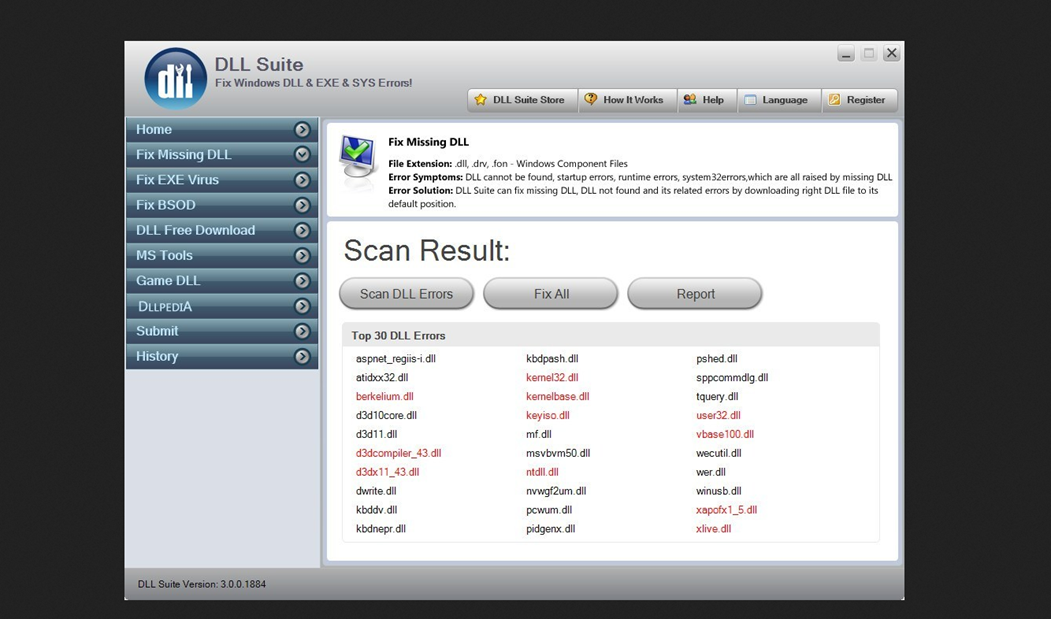This screenshot has height=619, width=1051.
Task: Select xlive.dll entry
Action: (x=714, y=528)
